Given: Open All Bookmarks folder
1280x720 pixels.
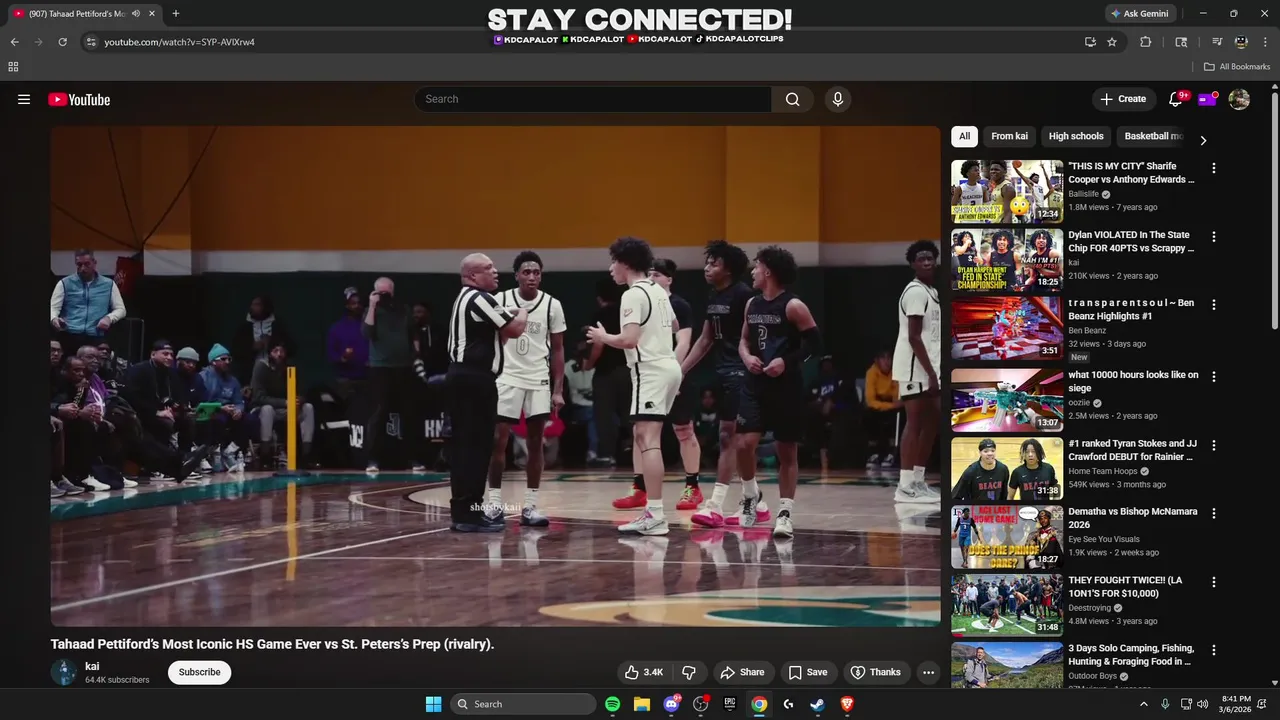Looking at the screenshot, I should pyautogui.click(x=1236, y=67).
